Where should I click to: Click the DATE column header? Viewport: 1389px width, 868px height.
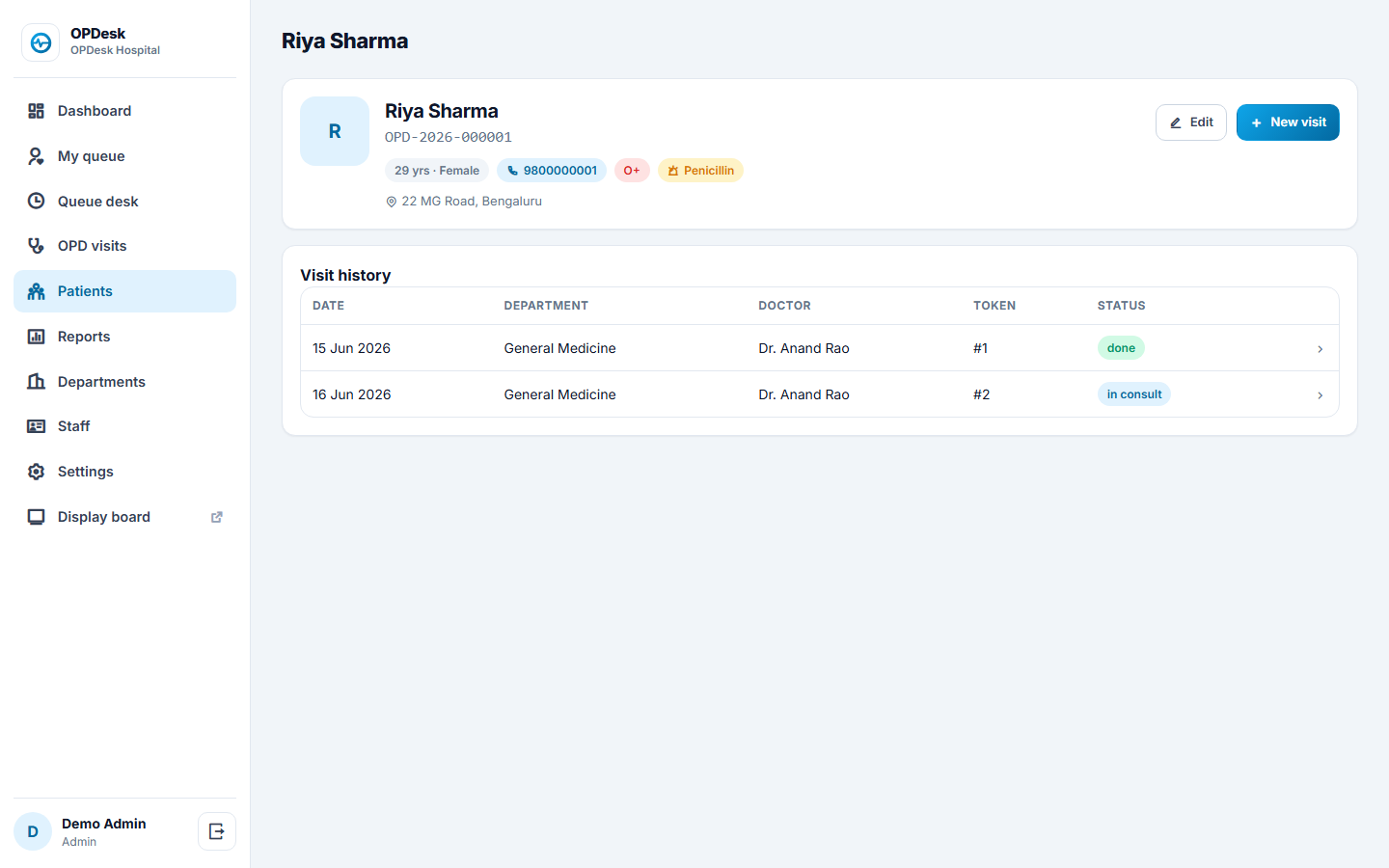(x=329, y=306)
